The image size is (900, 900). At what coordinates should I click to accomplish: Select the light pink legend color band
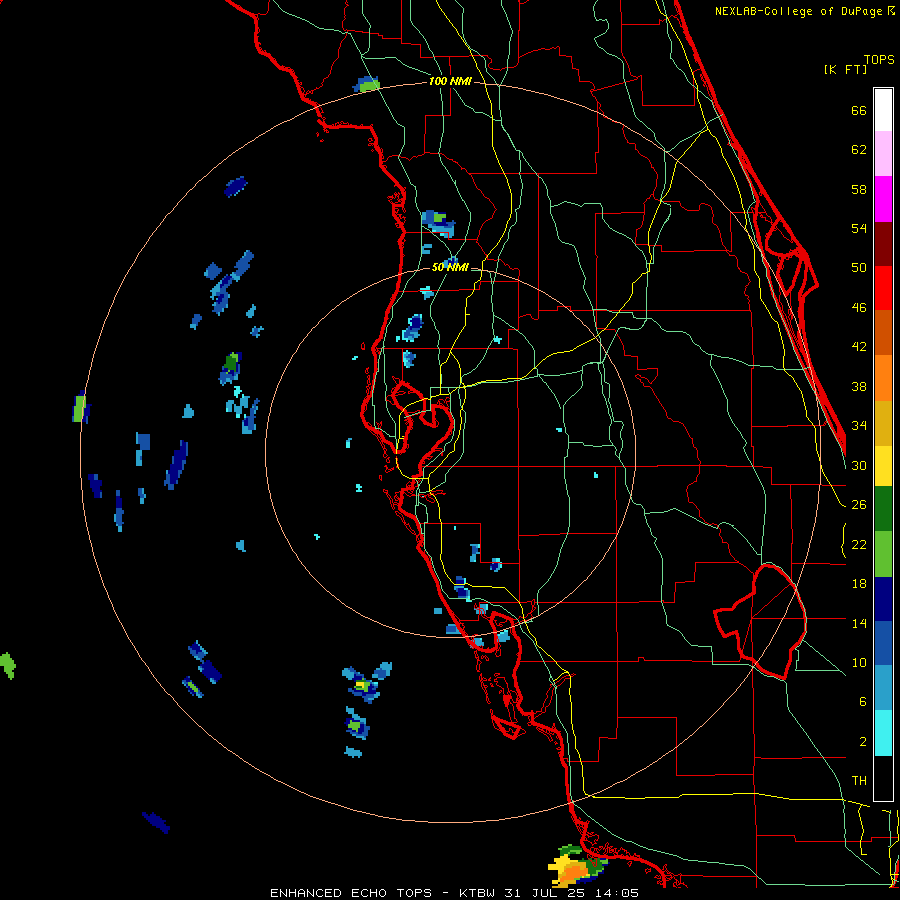[x=883, y=154]
